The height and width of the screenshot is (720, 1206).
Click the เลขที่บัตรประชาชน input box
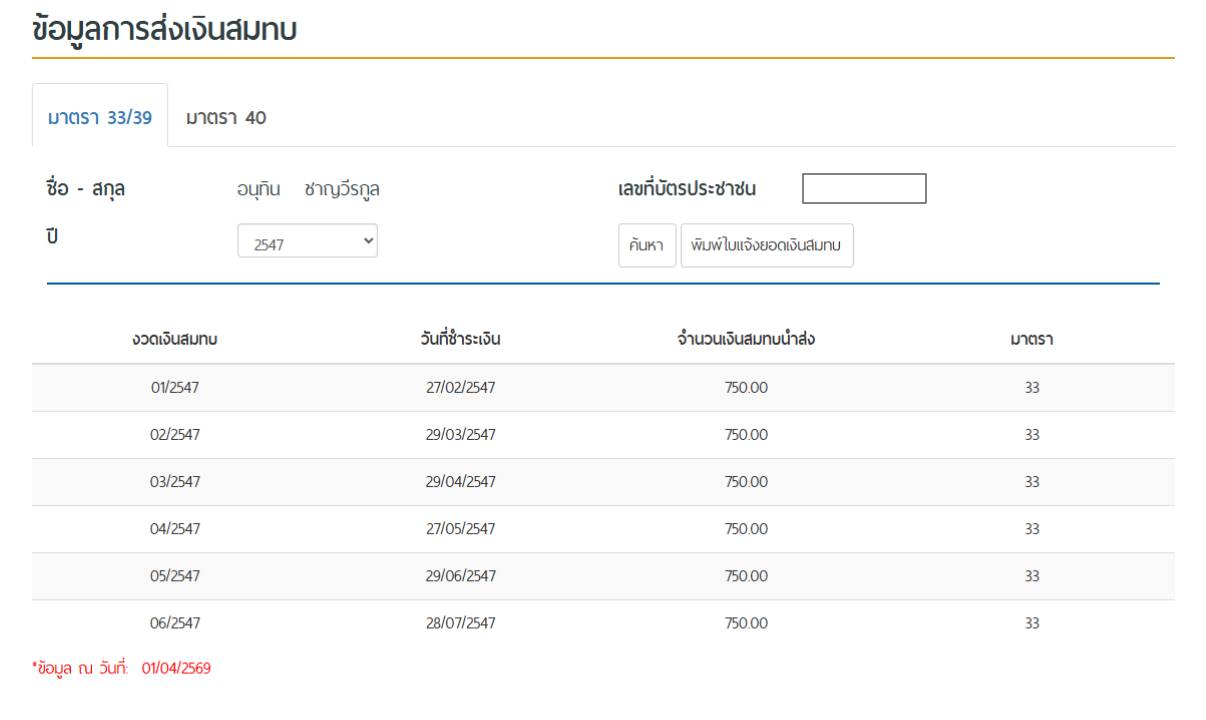click(x=864, y=189)
